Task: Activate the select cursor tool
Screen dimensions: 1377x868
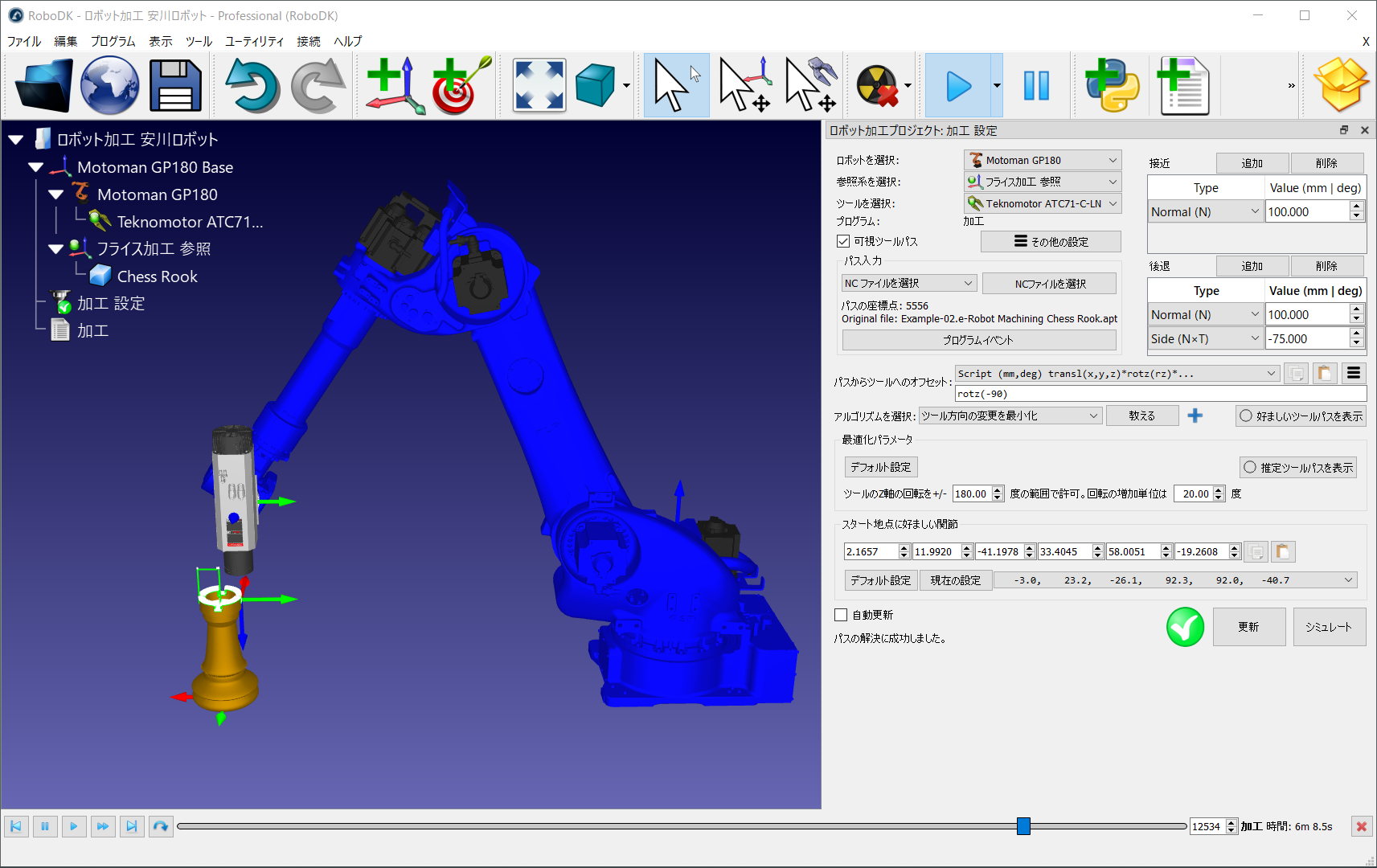Action: (676, 85)
